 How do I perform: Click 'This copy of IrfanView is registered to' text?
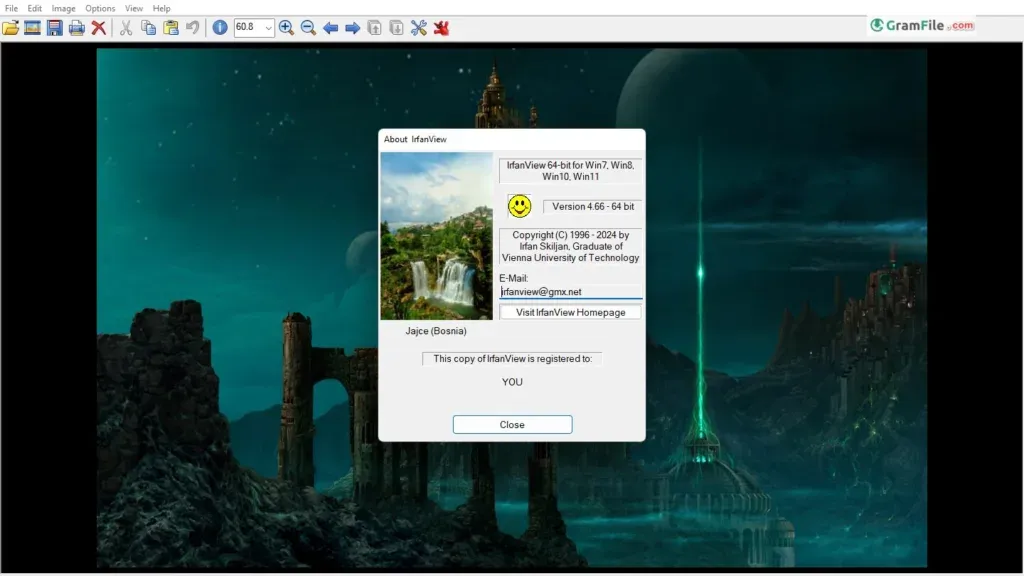[x=513, y=359]
